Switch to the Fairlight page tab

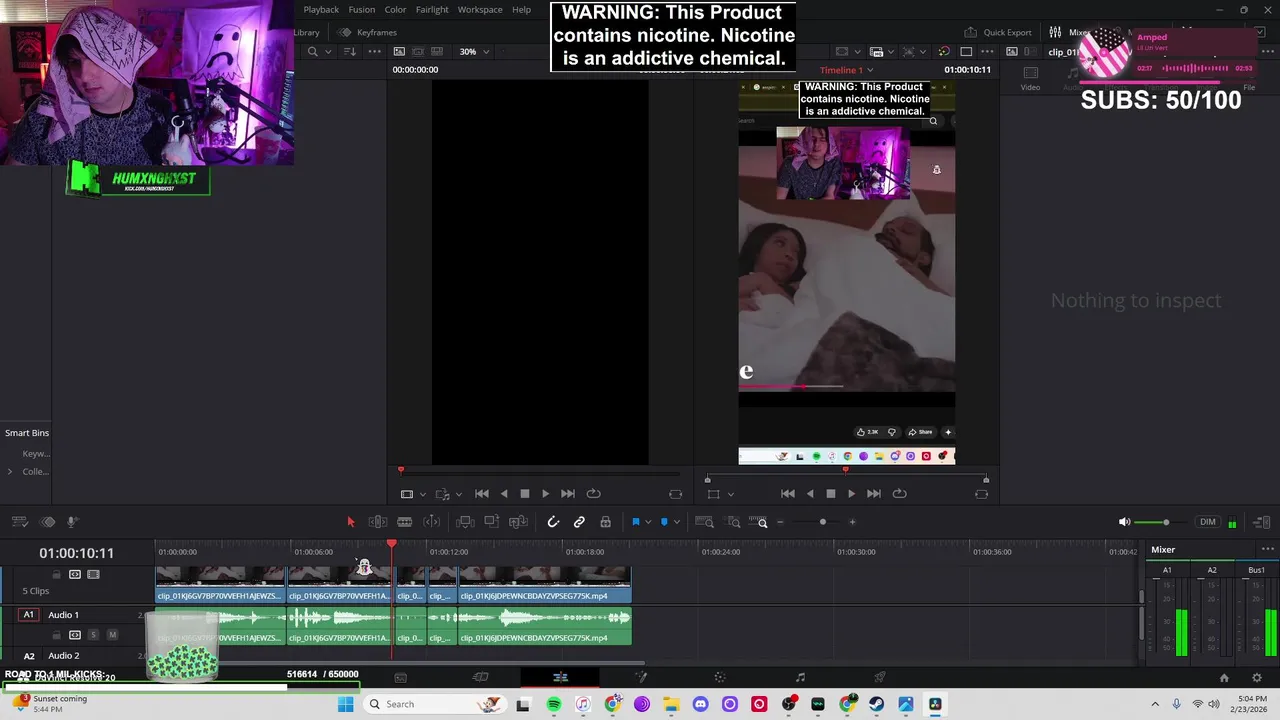(x=800, y=678)
